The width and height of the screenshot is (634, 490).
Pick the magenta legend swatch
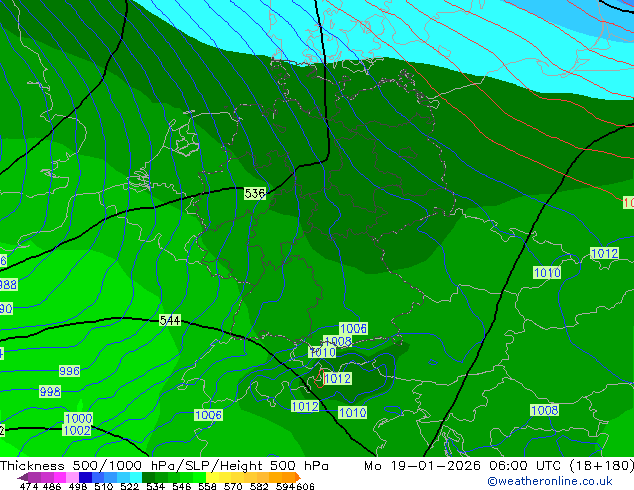point(59,477)
